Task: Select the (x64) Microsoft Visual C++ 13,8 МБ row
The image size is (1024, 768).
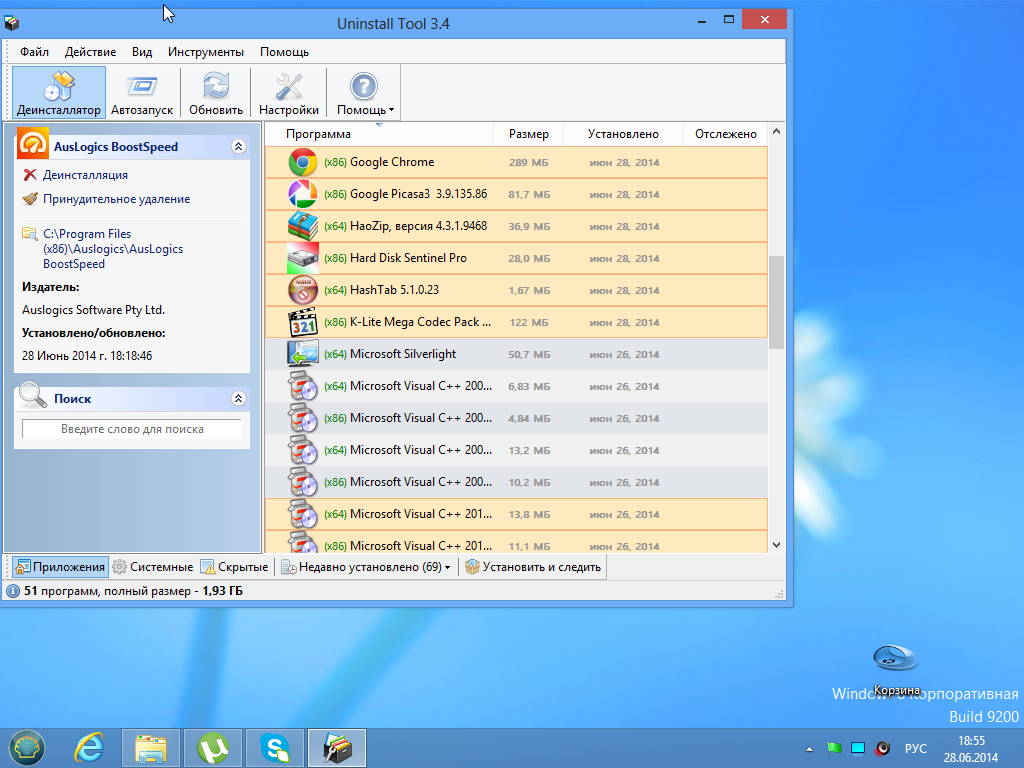Action: pyautogui.click(x=516, y=514)
